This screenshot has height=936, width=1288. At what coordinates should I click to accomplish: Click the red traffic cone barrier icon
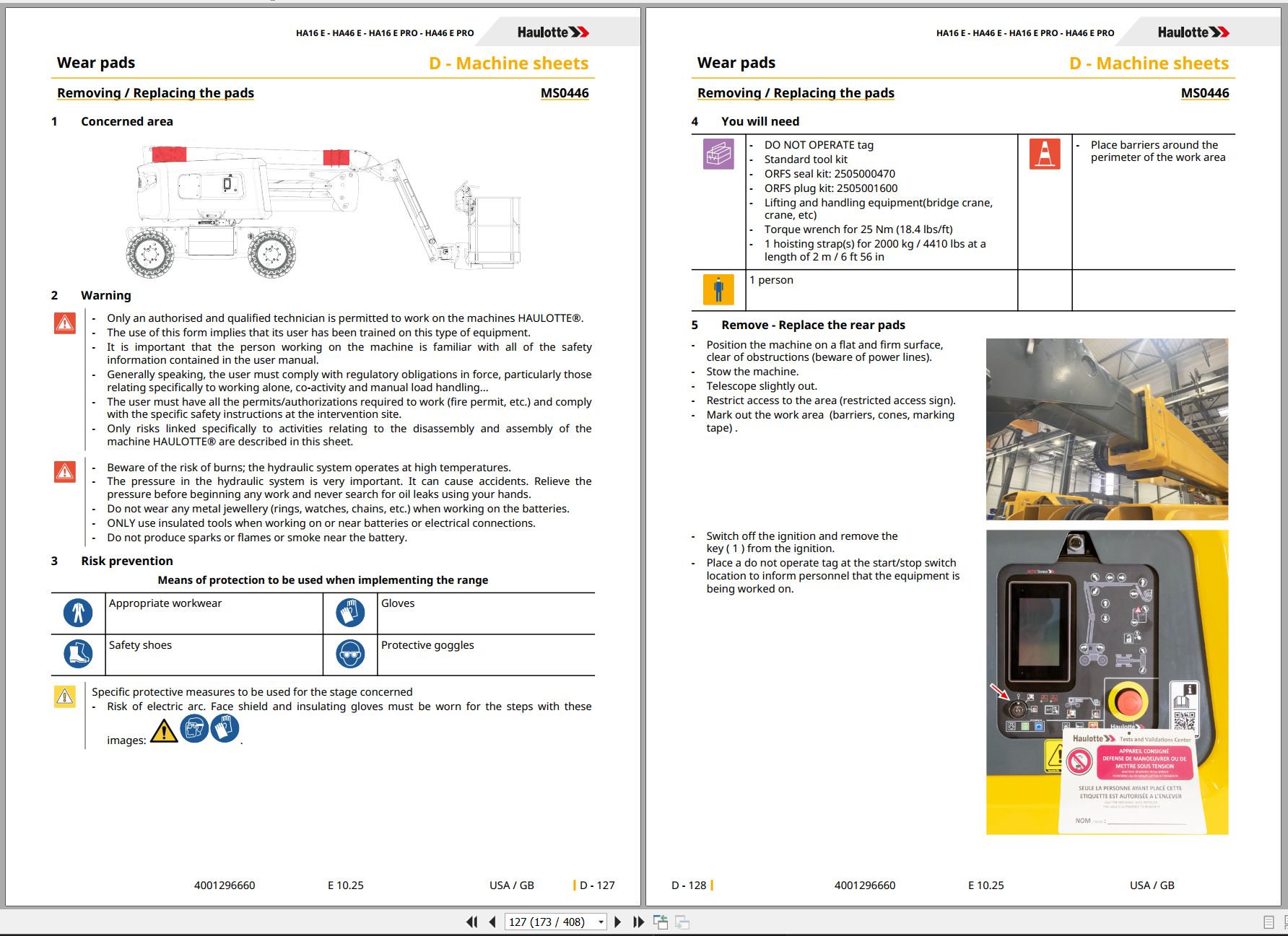pos(1045,154)
